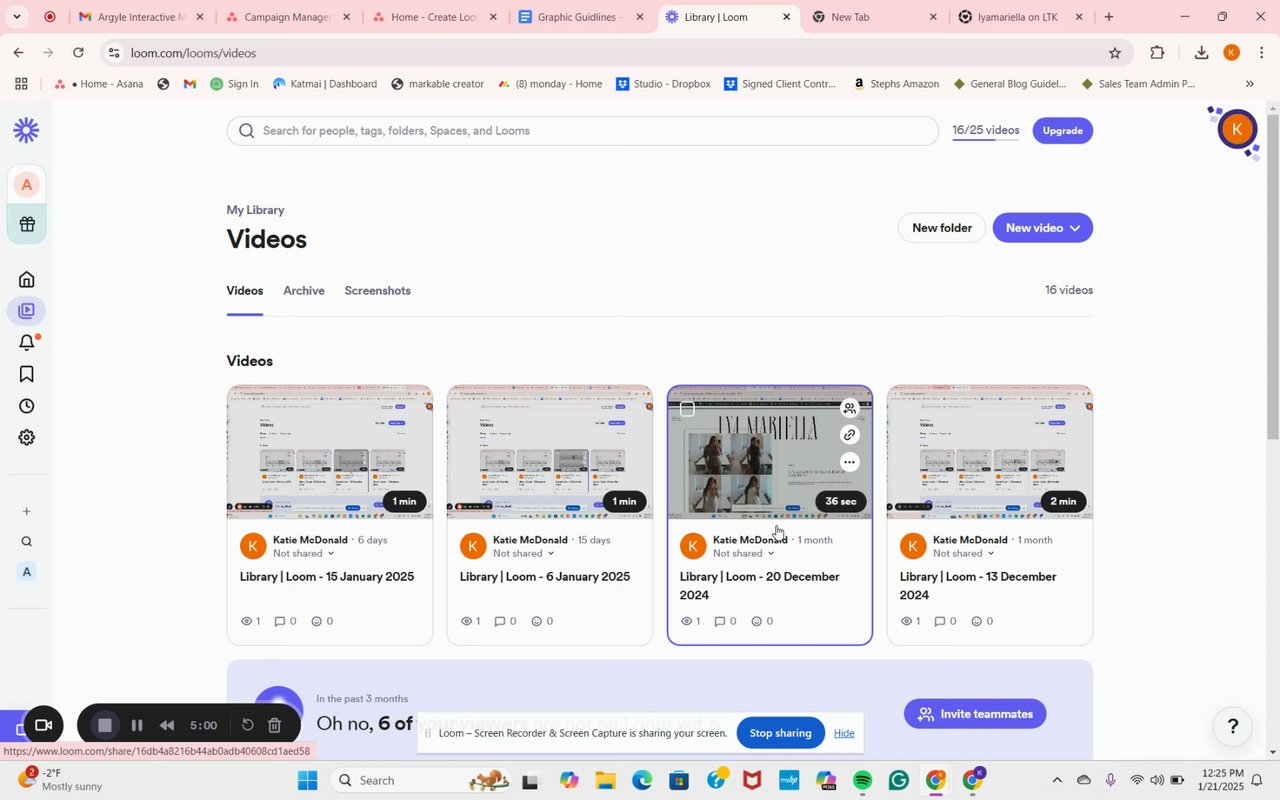Go to Home via house icon
Viewport: 1280px width, 800px height.
click(27, 279)
